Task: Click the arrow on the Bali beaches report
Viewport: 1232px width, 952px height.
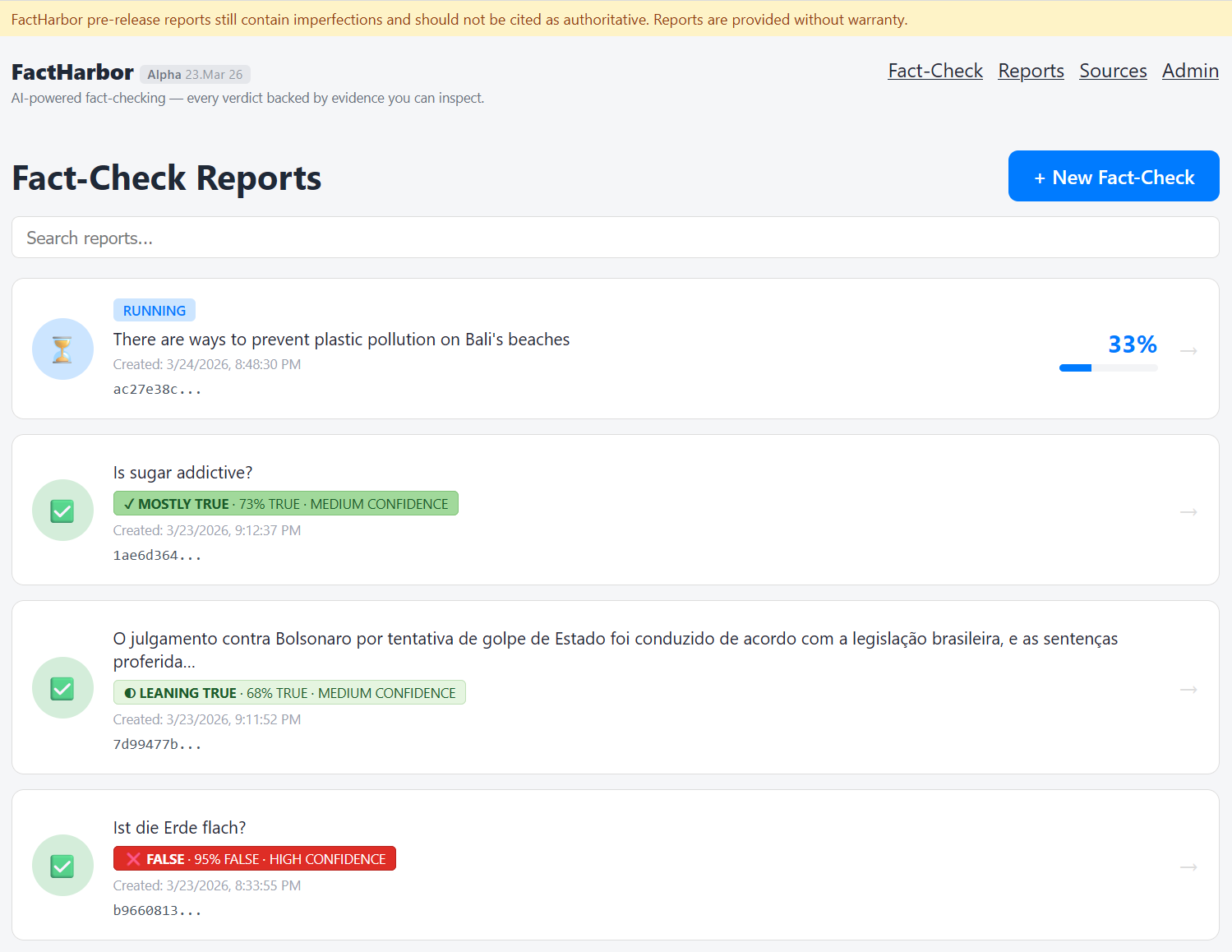Action: click(x=1188, y=351)
